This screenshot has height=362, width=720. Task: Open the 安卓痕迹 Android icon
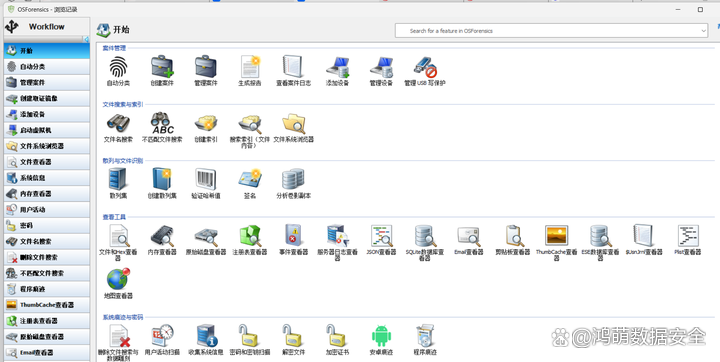pyautogui.click(x=381, y=336)
